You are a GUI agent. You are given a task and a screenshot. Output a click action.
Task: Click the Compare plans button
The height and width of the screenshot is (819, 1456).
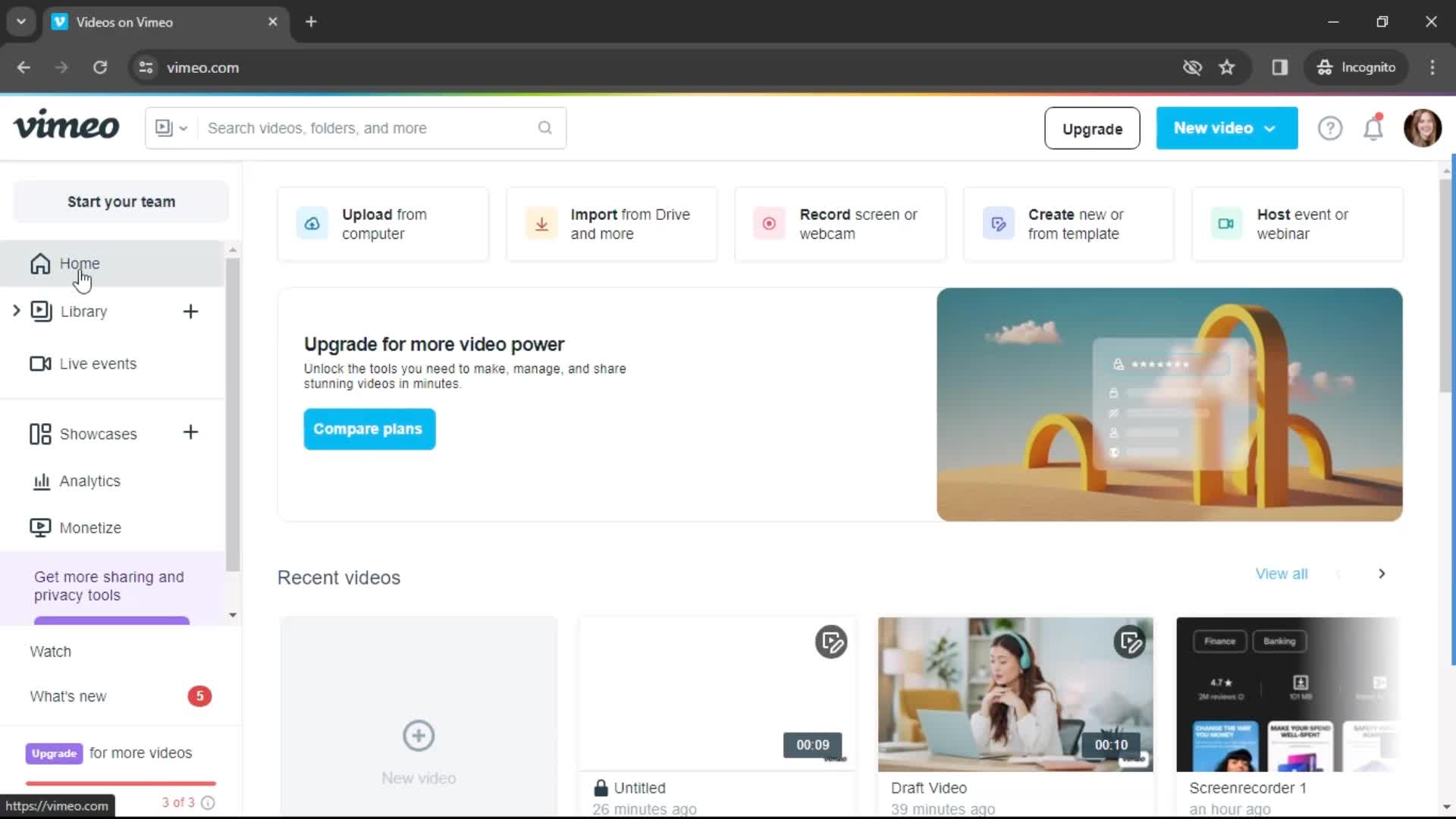click(369, 429)
